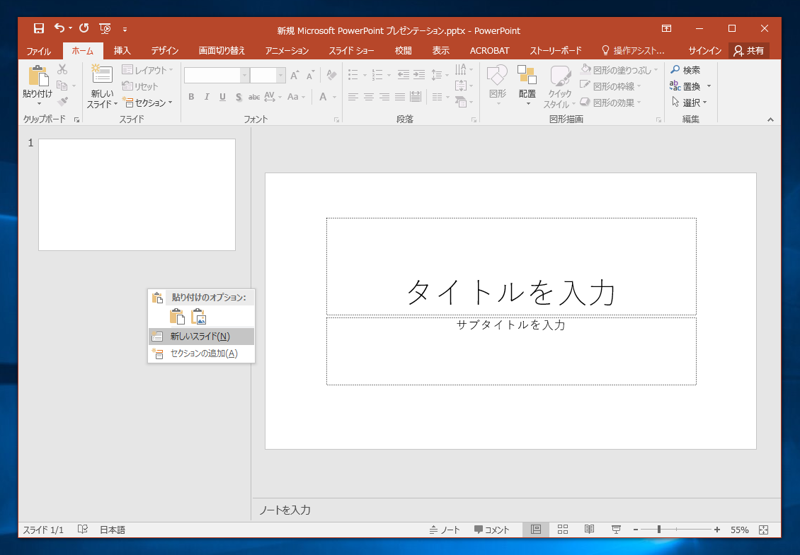This screenshot has width=800, height=555.
Task: Toggle the ノート notes pane
Action: coord(445,529)
